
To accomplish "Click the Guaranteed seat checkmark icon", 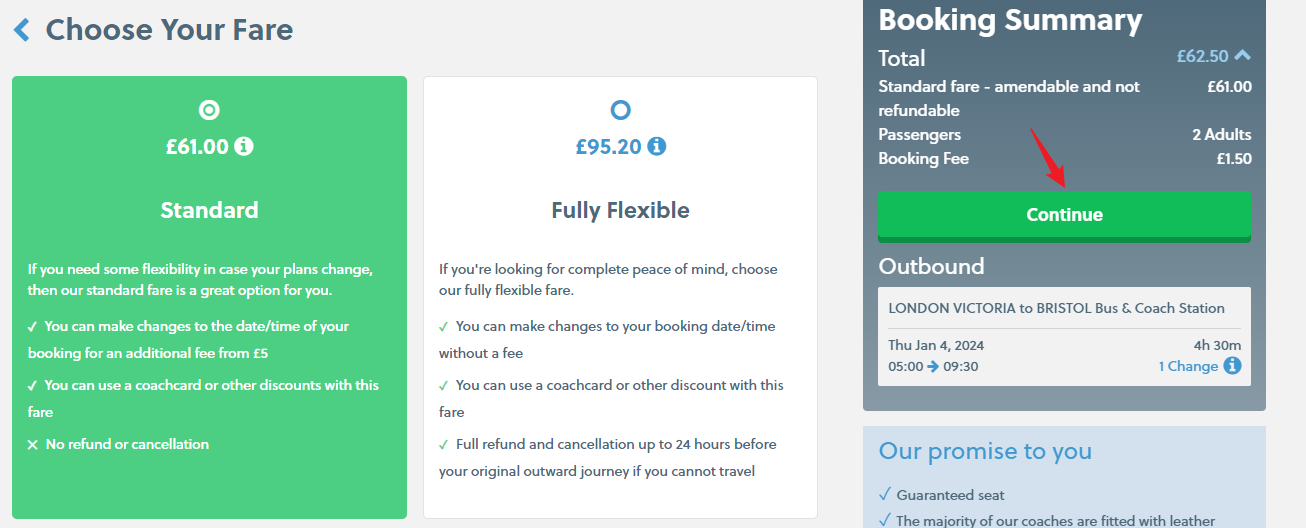I will [884, 495].
